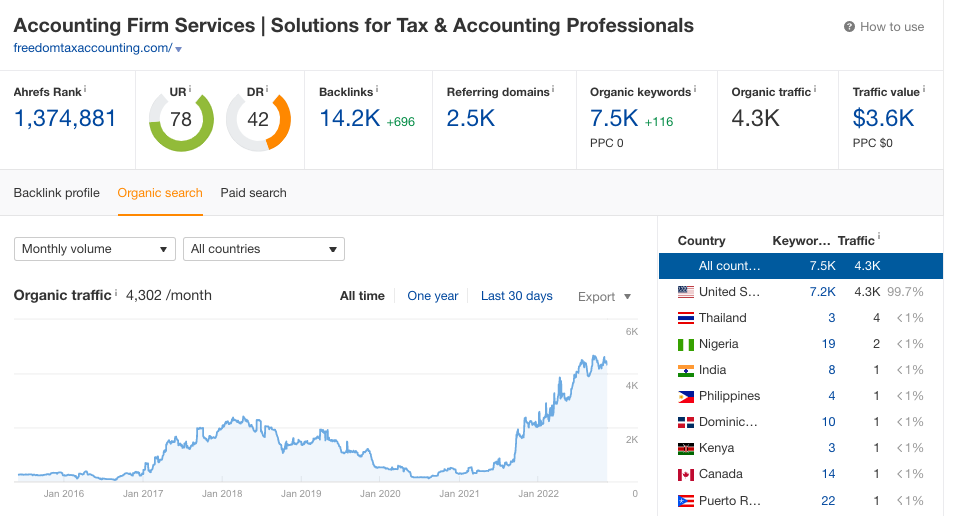Screen dimensions: 953x516
Task: Click the Thailand country name
Action: click(723, 318)
